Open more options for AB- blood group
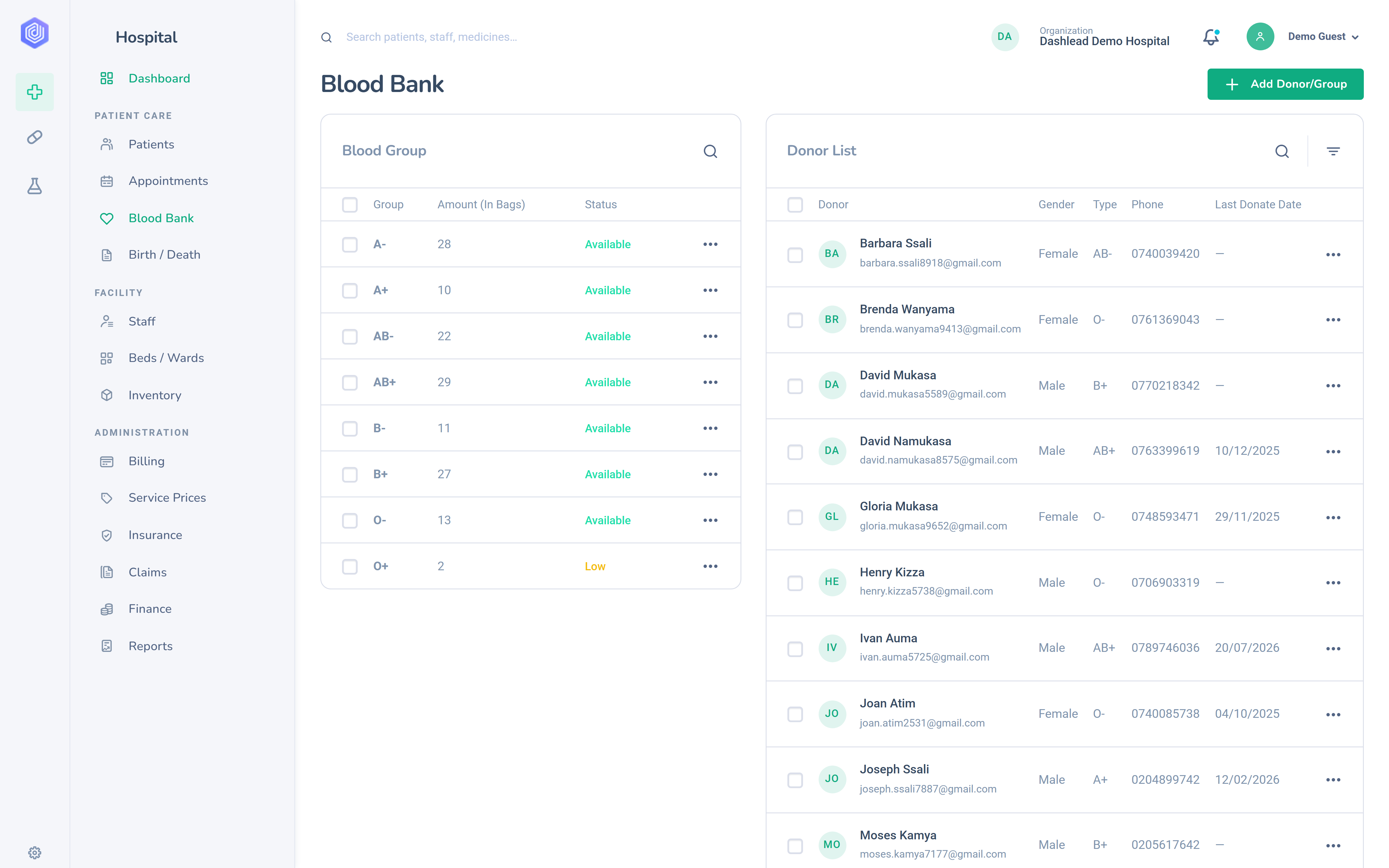 (x=710, y=336)
